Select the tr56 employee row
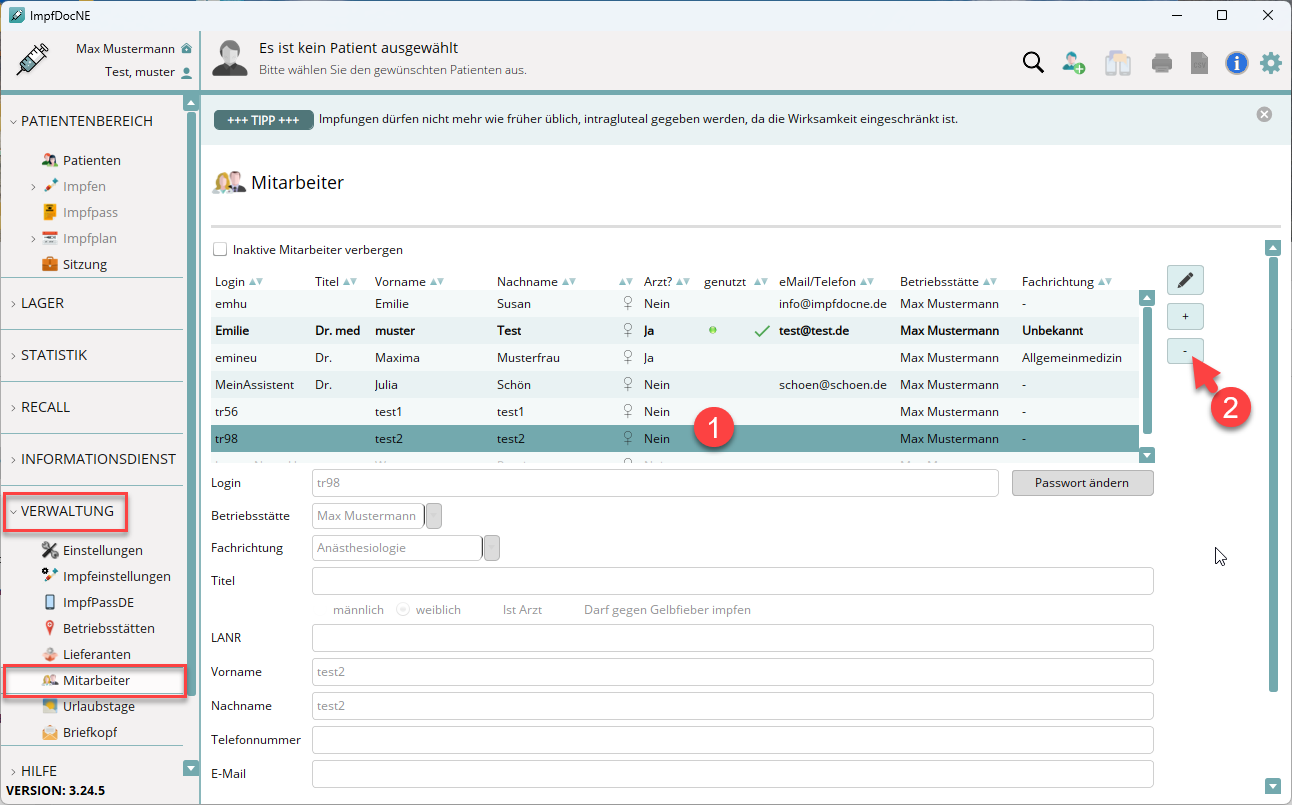The image size is (1292, 805). click(x=675, y=411)
